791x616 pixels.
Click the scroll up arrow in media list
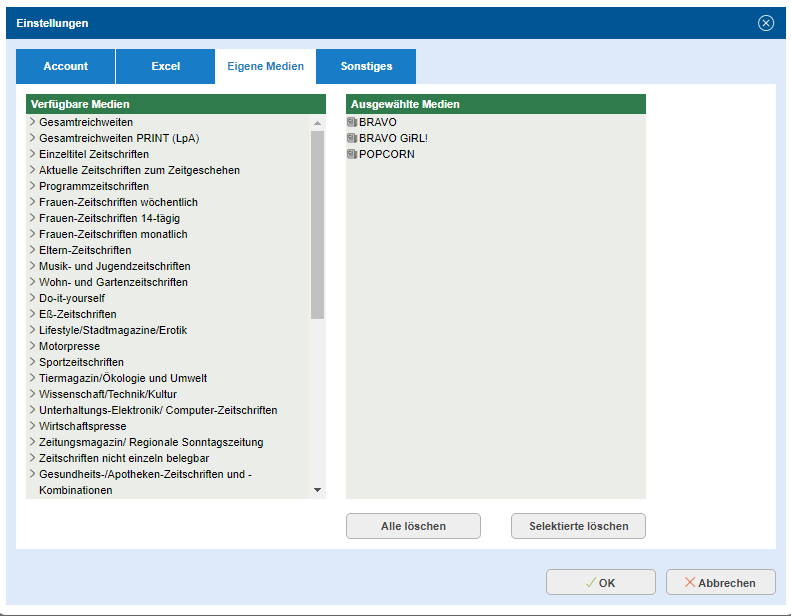[318, 123]
